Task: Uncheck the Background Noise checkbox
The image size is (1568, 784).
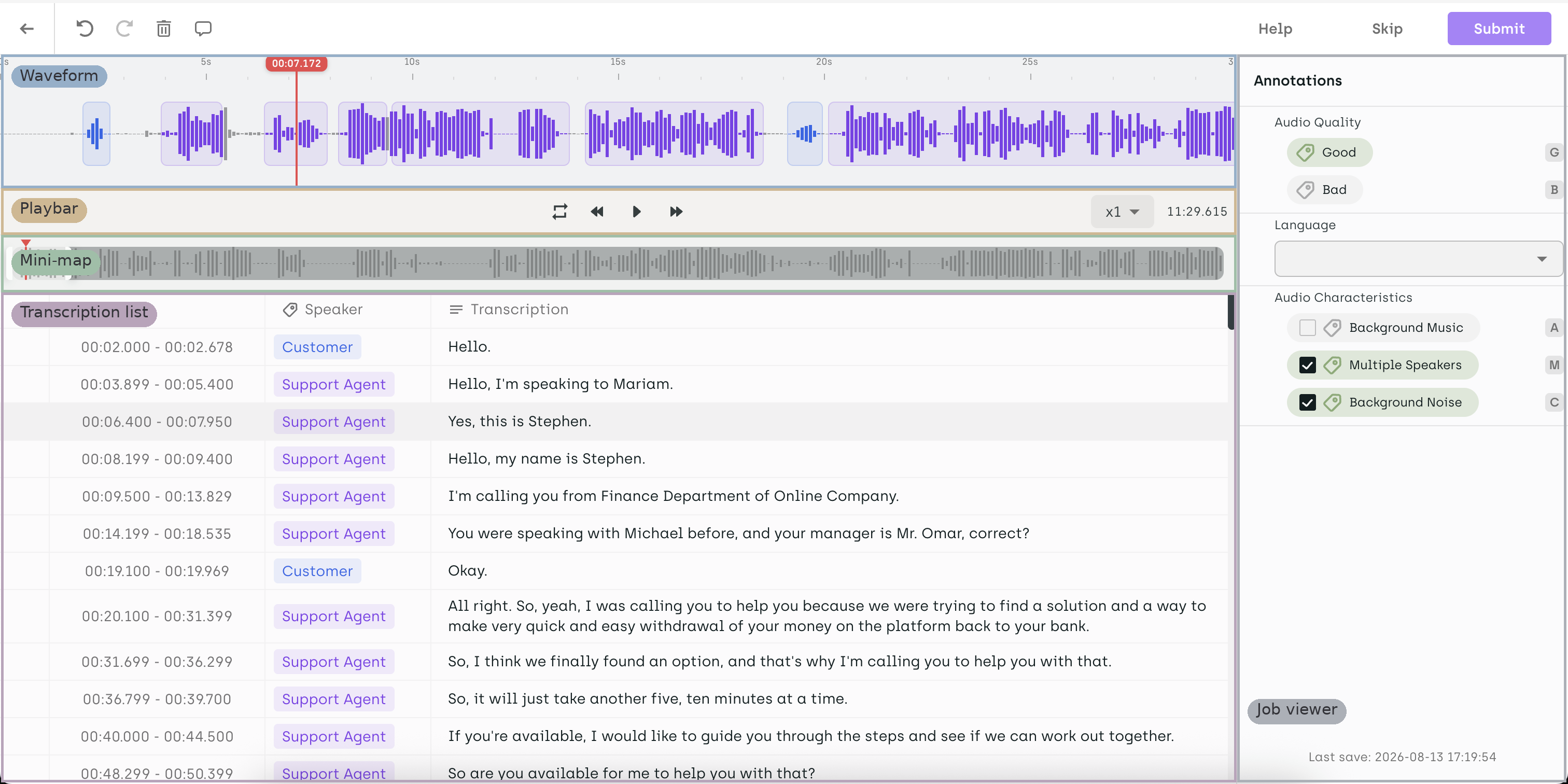Action: [1307, 402]
